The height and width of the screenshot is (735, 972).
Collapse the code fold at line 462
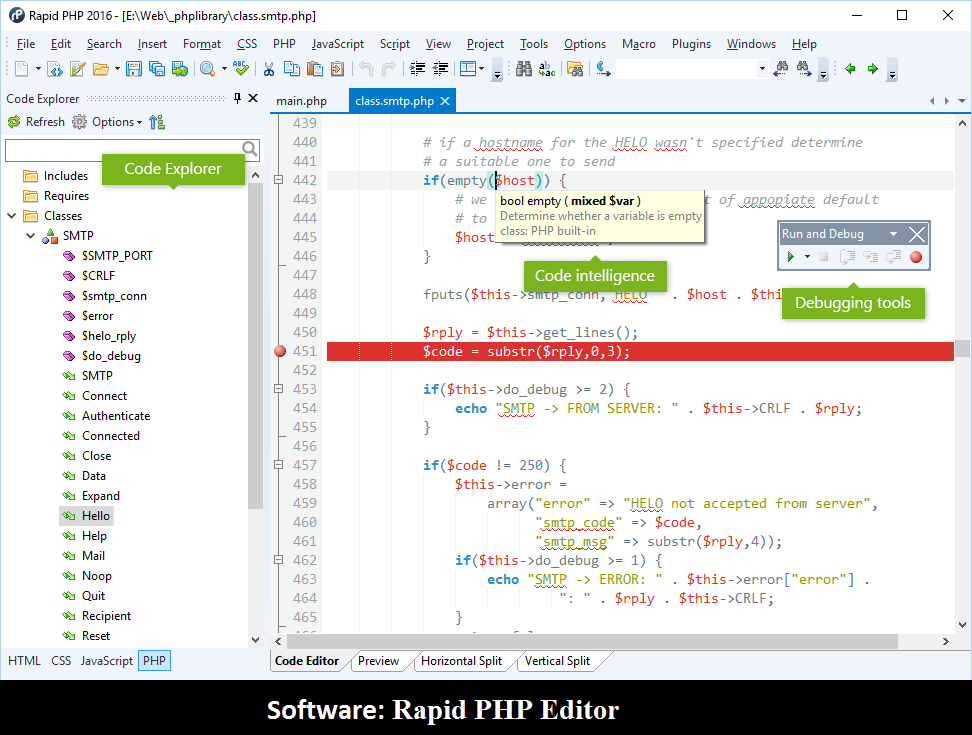click(278, 560)
